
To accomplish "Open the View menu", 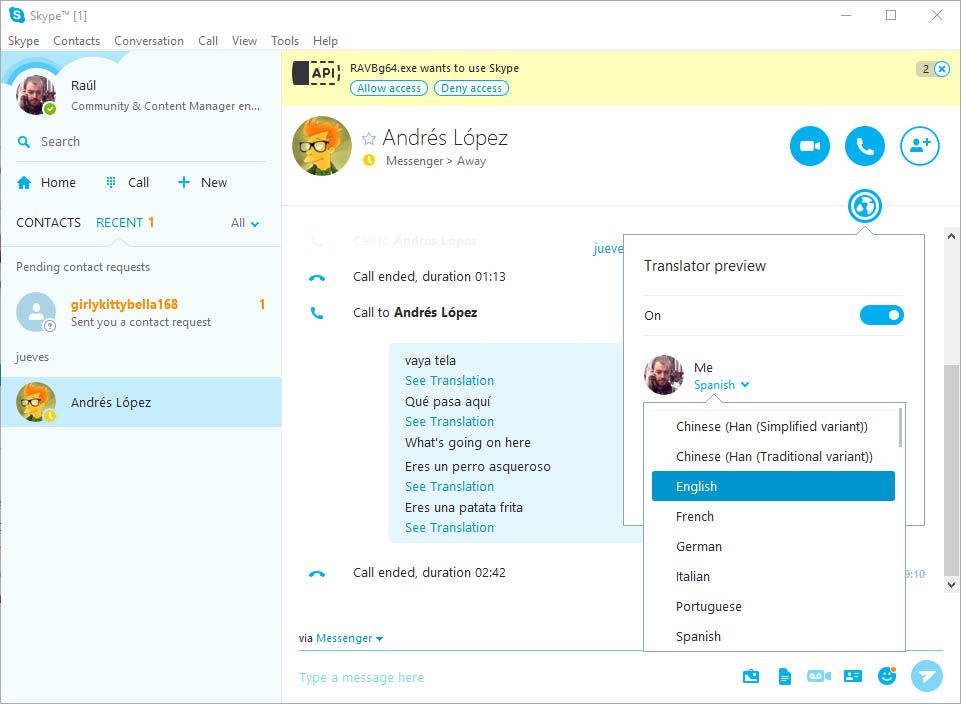I will 245,41.
